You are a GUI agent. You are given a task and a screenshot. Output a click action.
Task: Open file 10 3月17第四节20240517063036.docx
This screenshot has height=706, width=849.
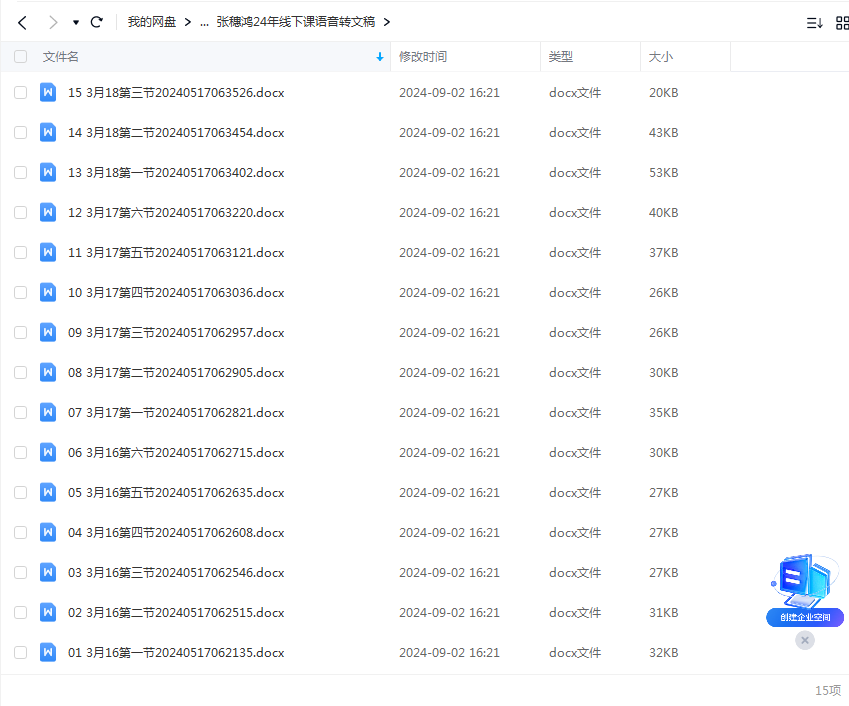point(176,292)
